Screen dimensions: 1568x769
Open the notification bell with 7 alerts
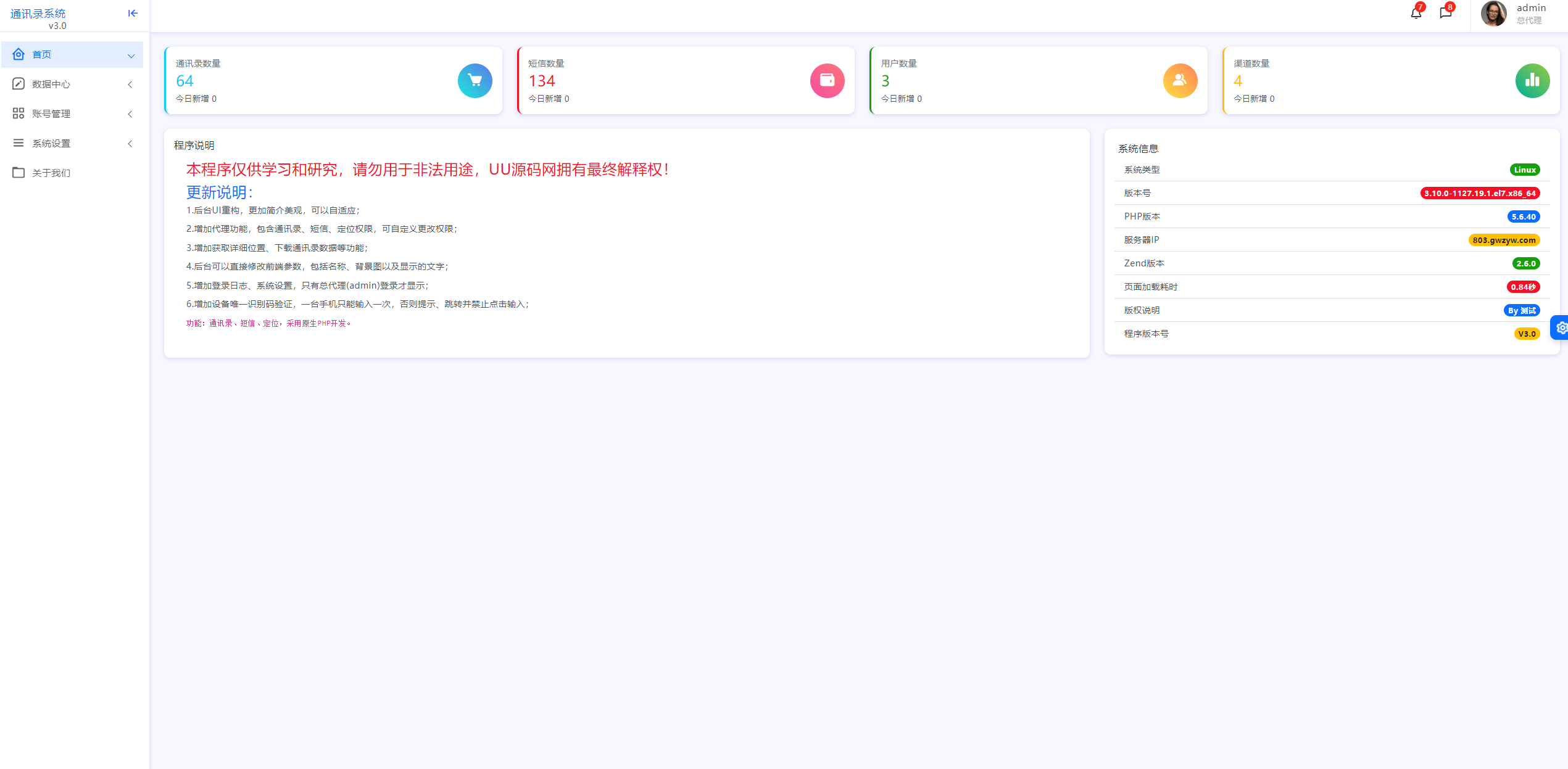[1415, 12]
